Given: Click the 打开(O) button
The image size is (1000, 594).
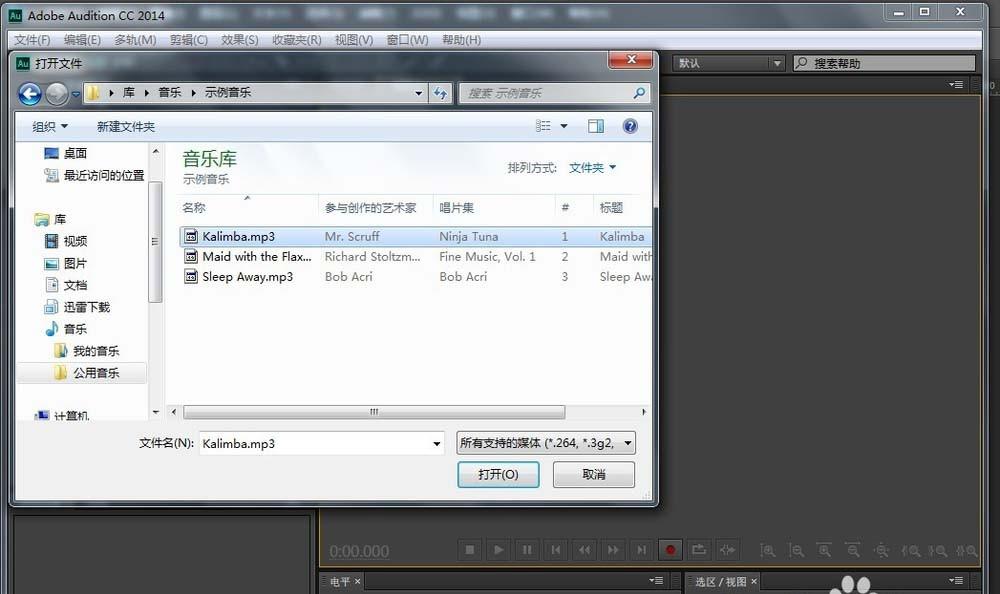Looking at the screenshot, I should point(498,475).
